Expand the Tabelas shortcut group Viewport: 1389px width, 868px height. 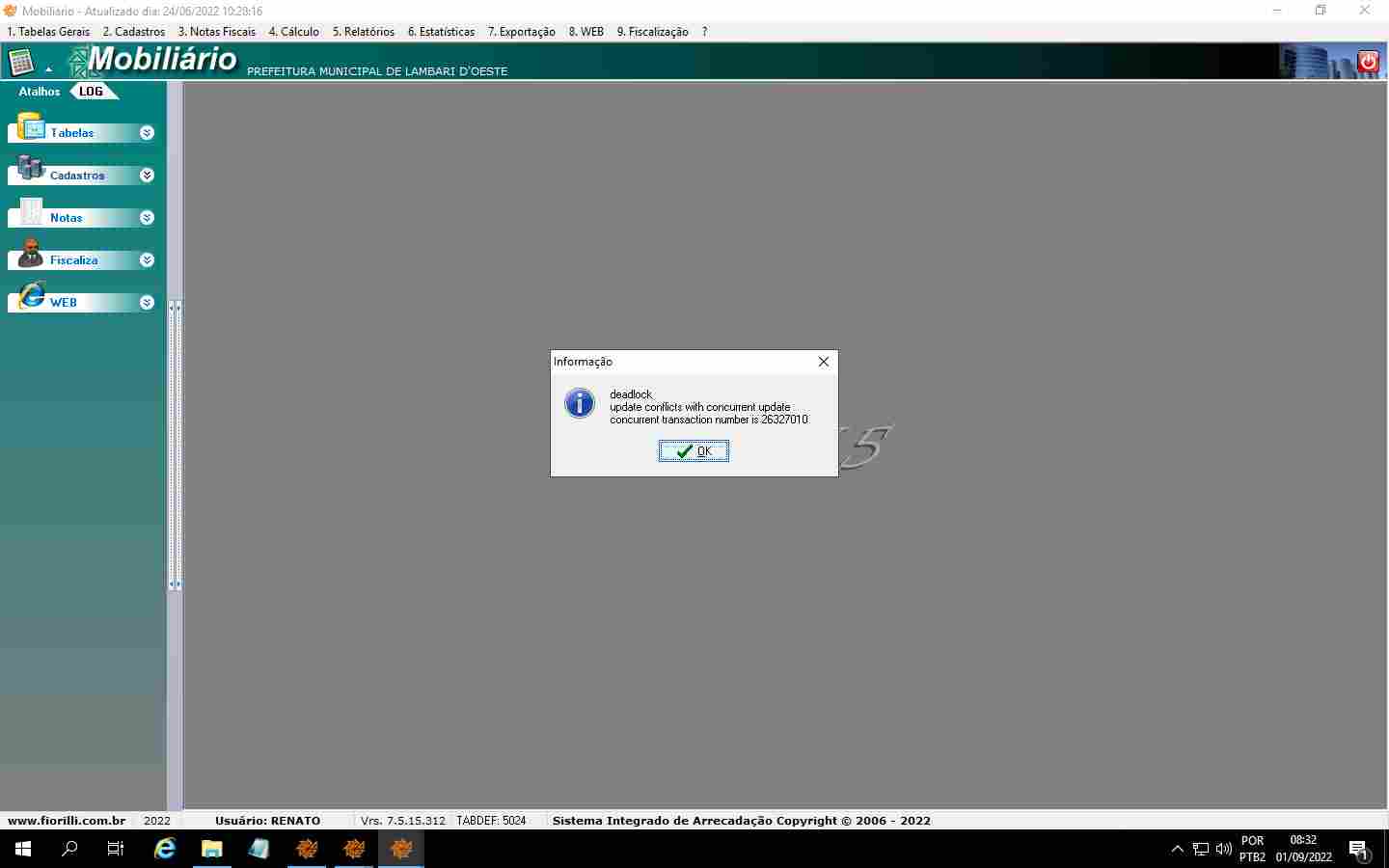coord(147,133)
